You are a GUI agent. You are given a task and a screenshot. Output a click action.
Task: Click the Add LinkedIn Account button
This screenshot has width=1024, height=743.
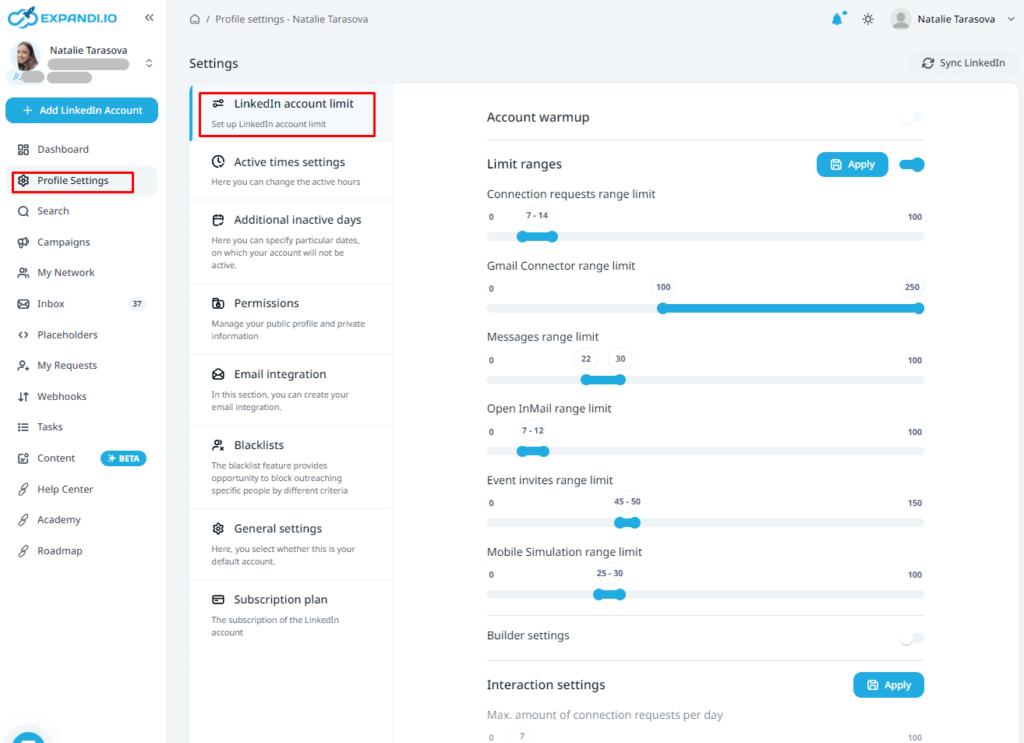[x=81, y=110]
